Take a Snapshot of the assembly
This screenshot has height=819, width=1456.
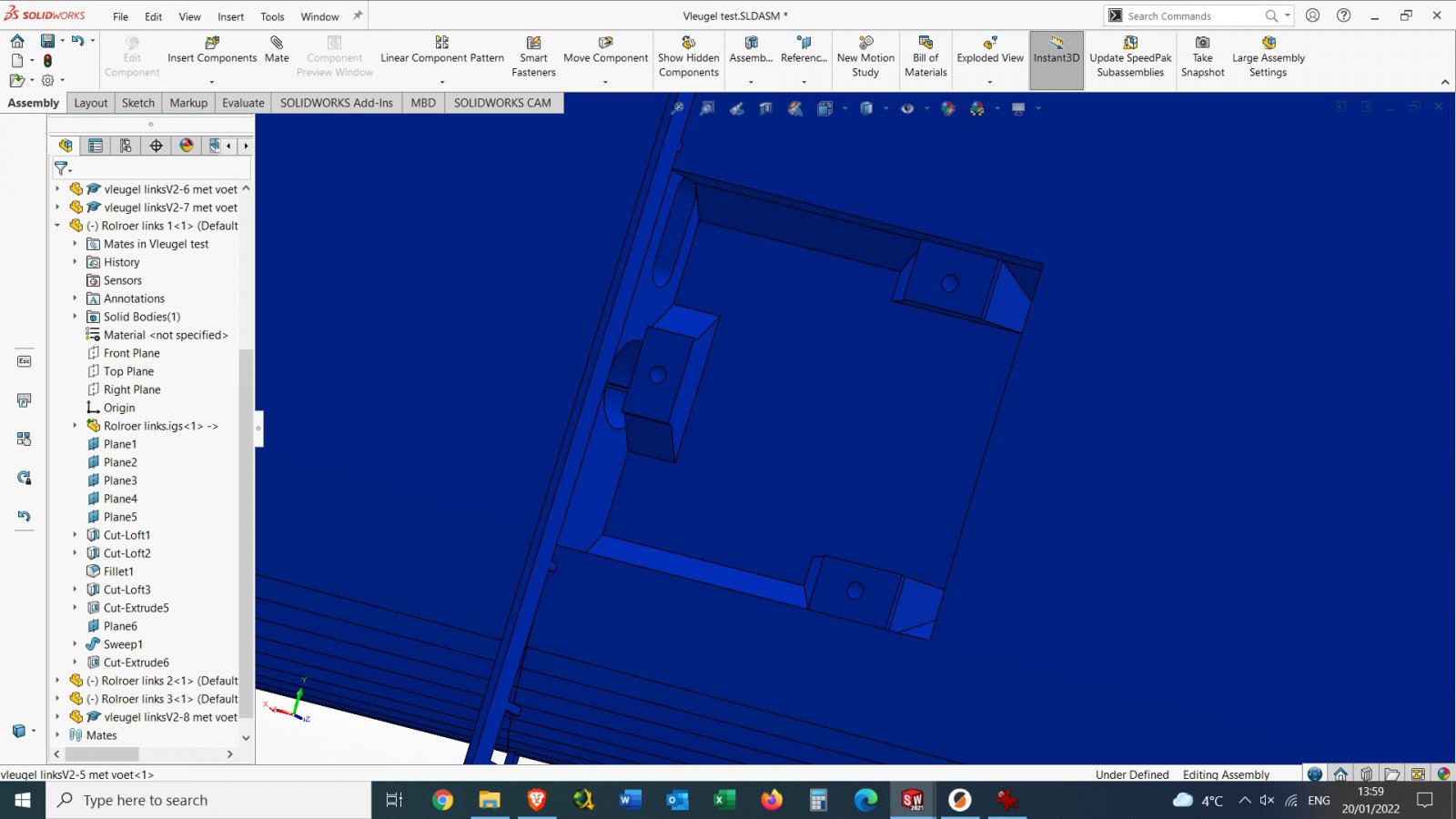click(1202, 56)
